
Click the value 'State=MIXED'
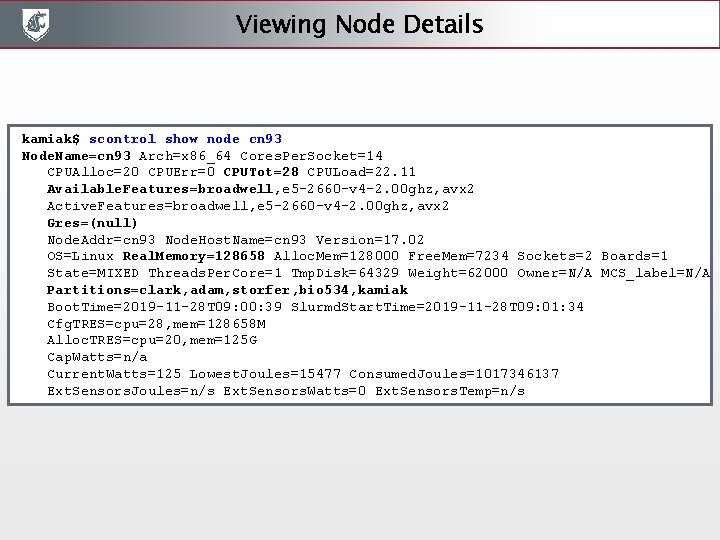click(x=93, y=273)
